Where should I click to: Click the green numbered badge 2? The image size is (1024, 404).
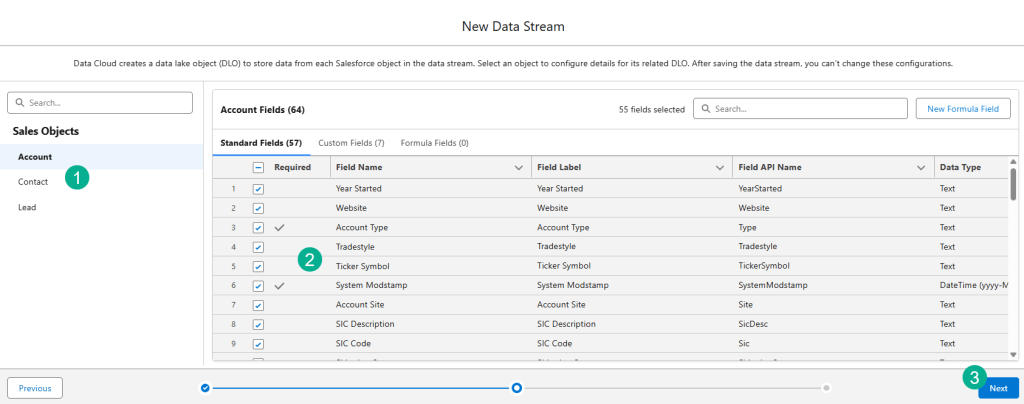point(311,260)
